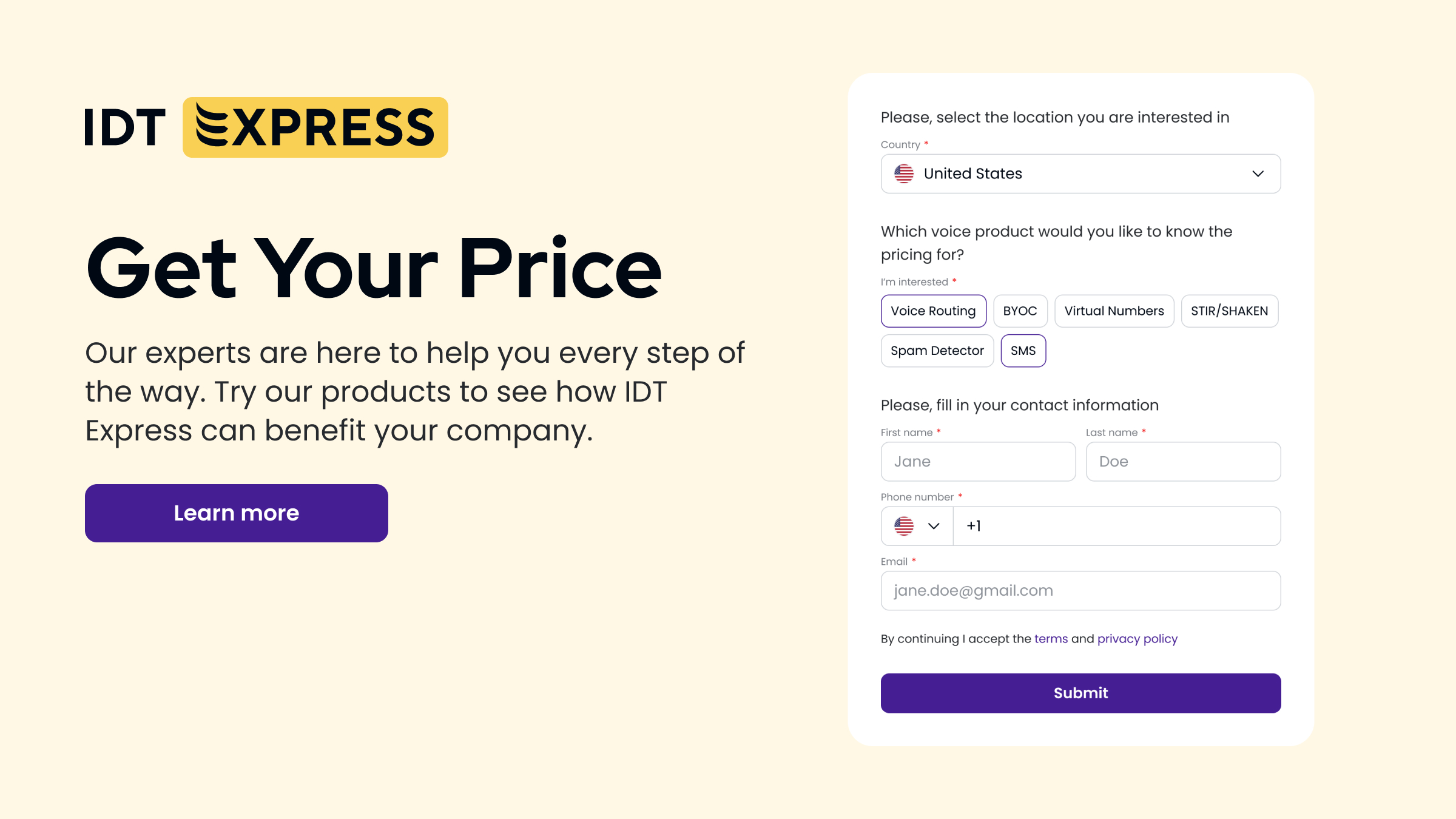Choose the Virtual Numbers option

[1114, 311]
